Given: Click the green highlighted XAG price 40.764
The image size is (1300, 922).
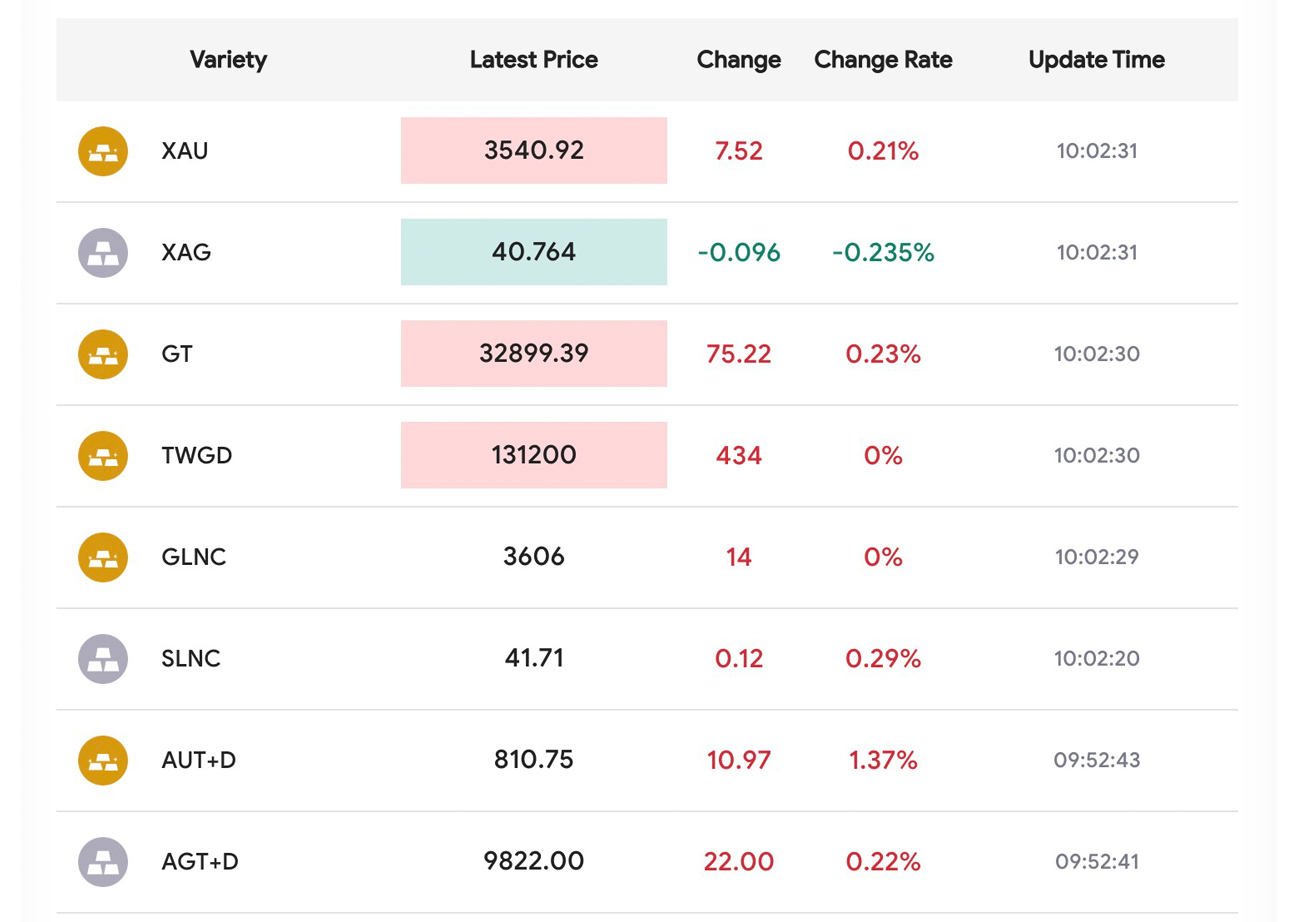Looking at the screenshot, I should pos(534,252).
